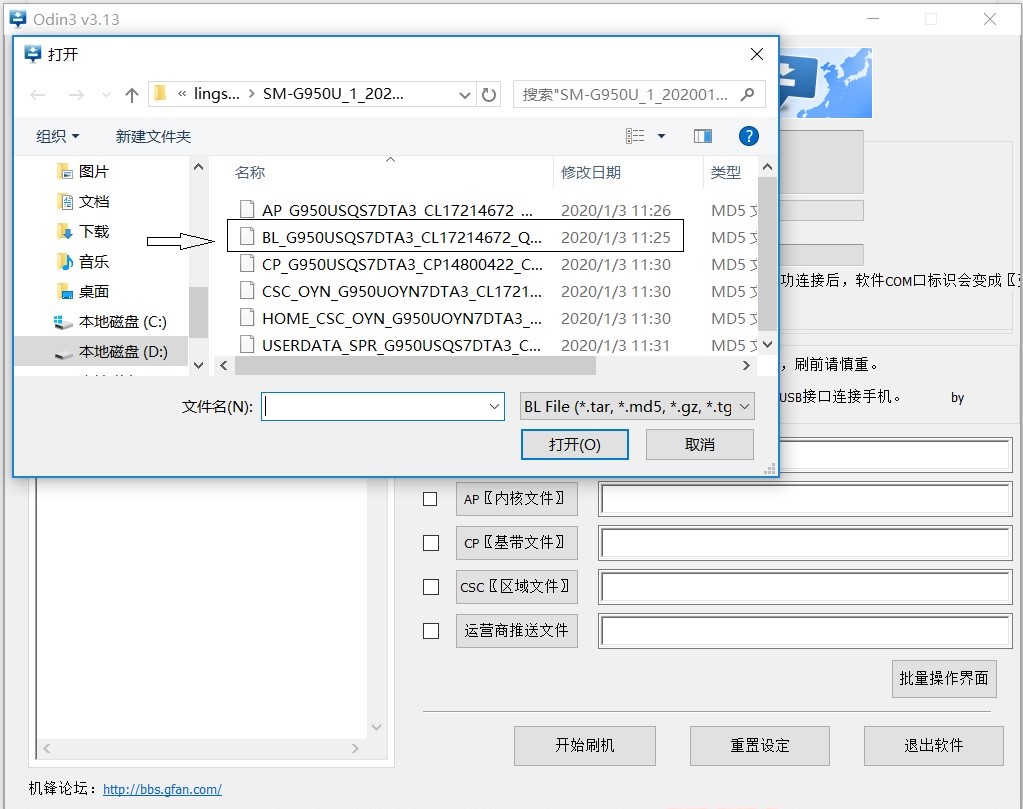This screenshot has height=809, width=1023.
Task: Tick the AP 内核文件 checkbox
Action: click(x=430, y=499)
